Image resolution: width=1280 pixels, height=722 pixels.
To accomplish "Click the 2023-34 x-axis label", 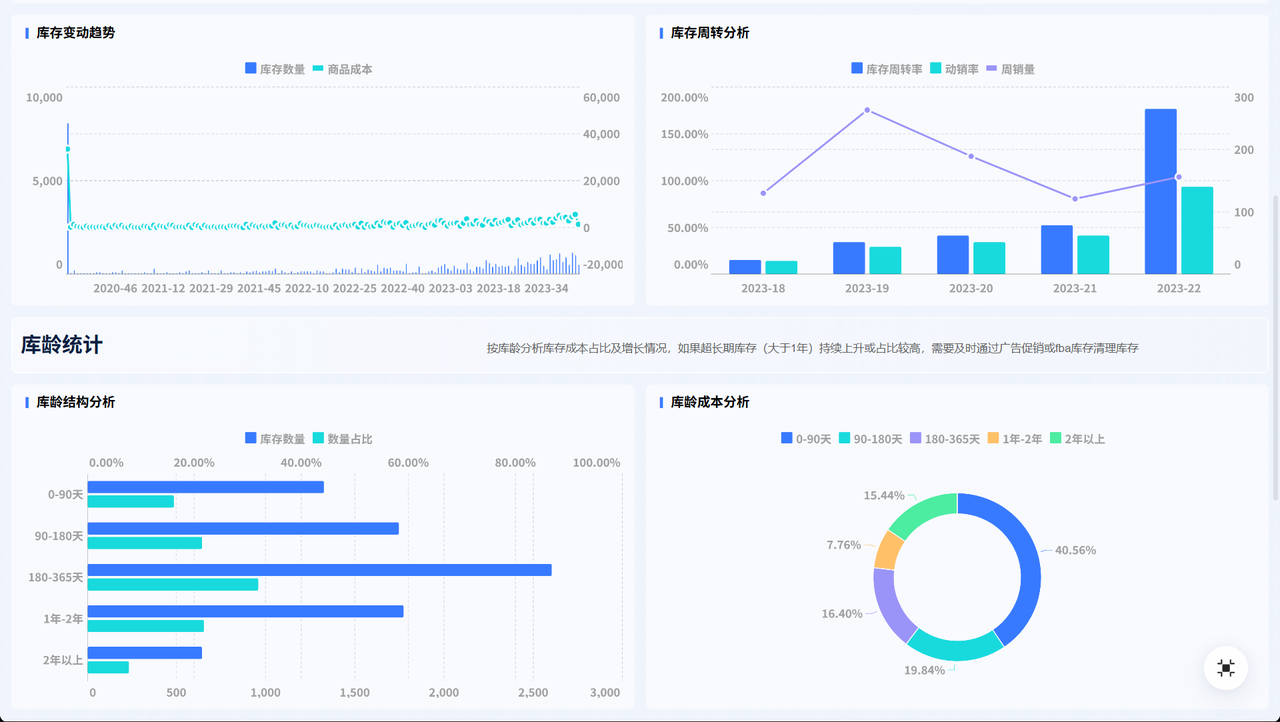I will pos(546,289).
